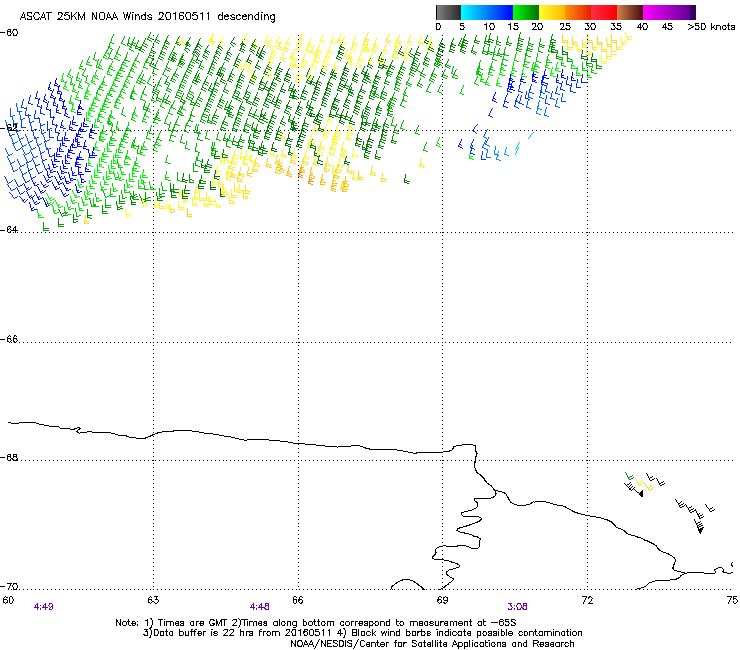Click the brown 35-40 knots color segment

click(x=630, y=12)
